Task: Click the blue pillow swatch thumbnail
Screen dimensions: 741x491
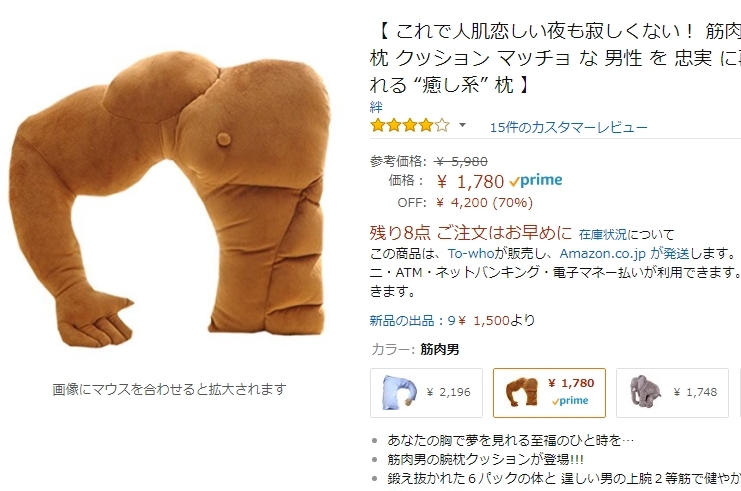Action: [x=399, y=392]
